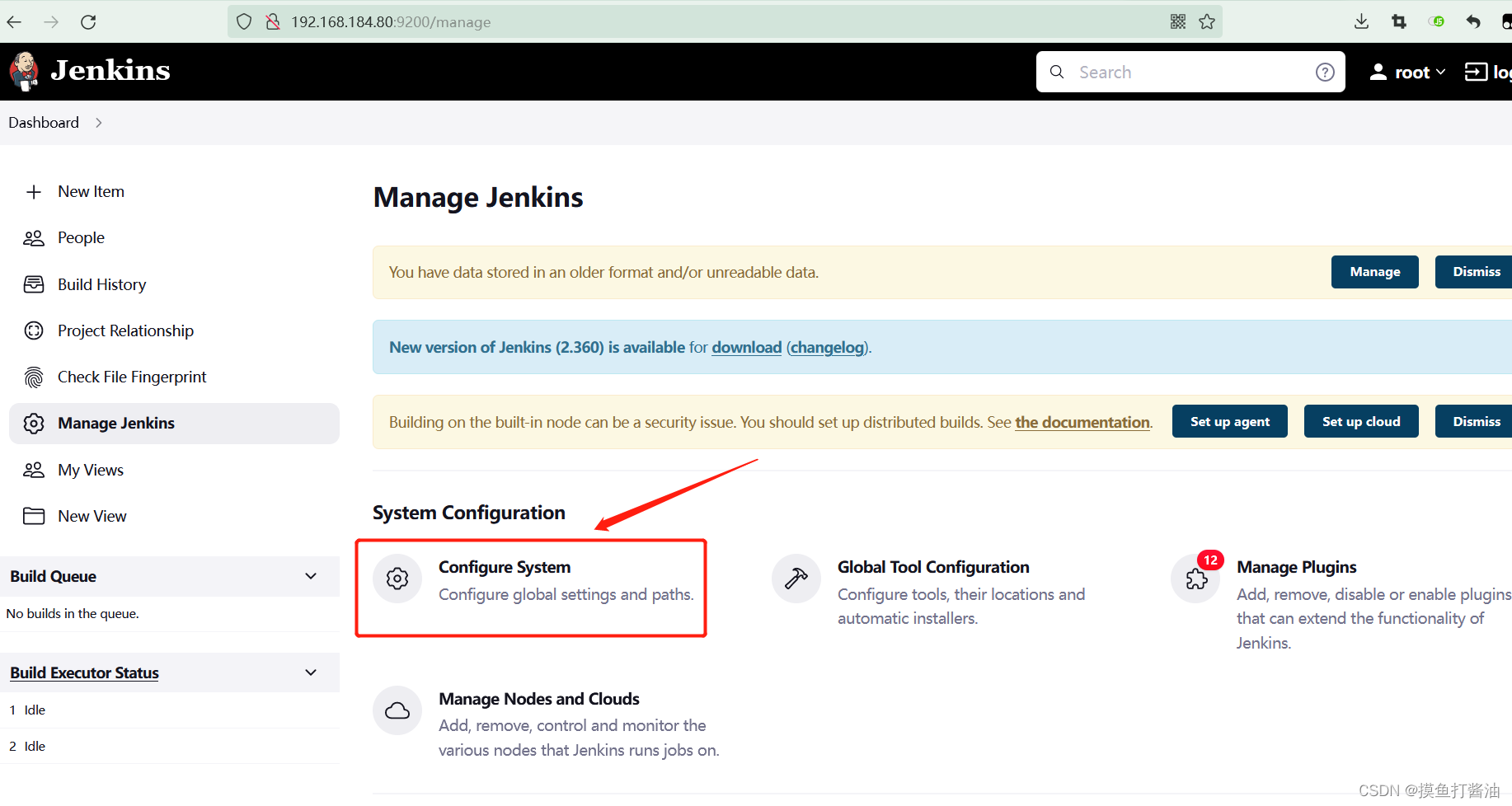1512x806 pixels.
Task: Click the Manage Nodes cloud icon
Action: [397, 710]
